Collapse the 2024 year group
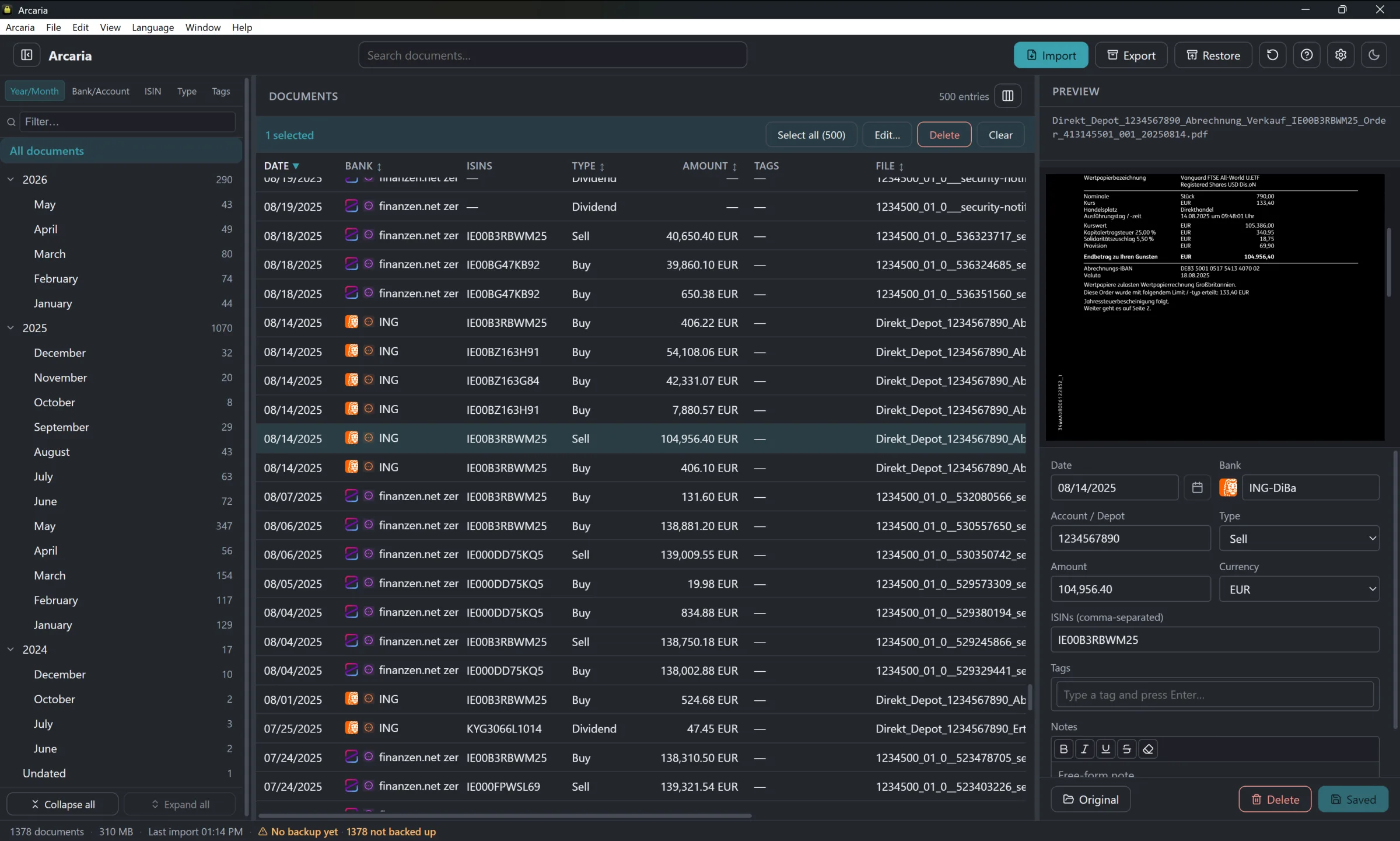This screenshot has width=1400, height=841. (x=10, y=650)
